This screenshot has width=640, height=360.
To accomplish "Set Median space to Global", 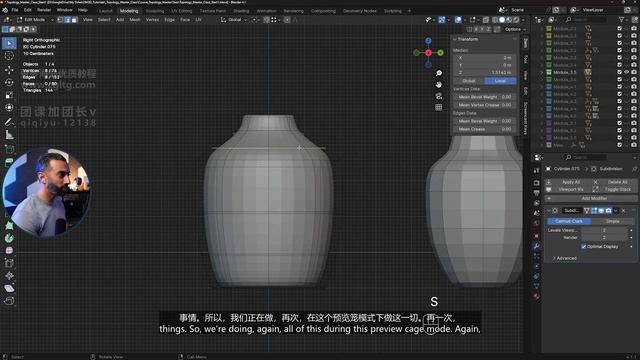I will [469, 81].
